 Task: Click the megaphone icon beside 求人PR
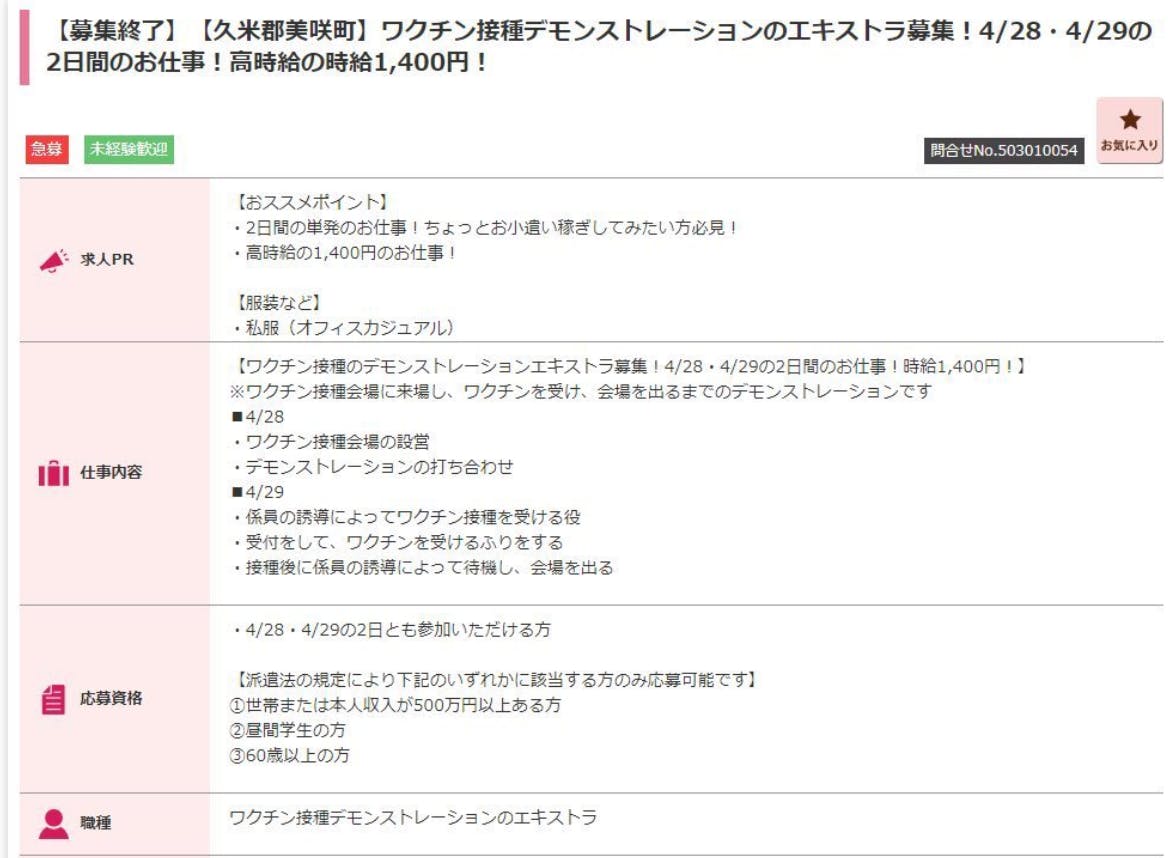[x=54, y=260]
